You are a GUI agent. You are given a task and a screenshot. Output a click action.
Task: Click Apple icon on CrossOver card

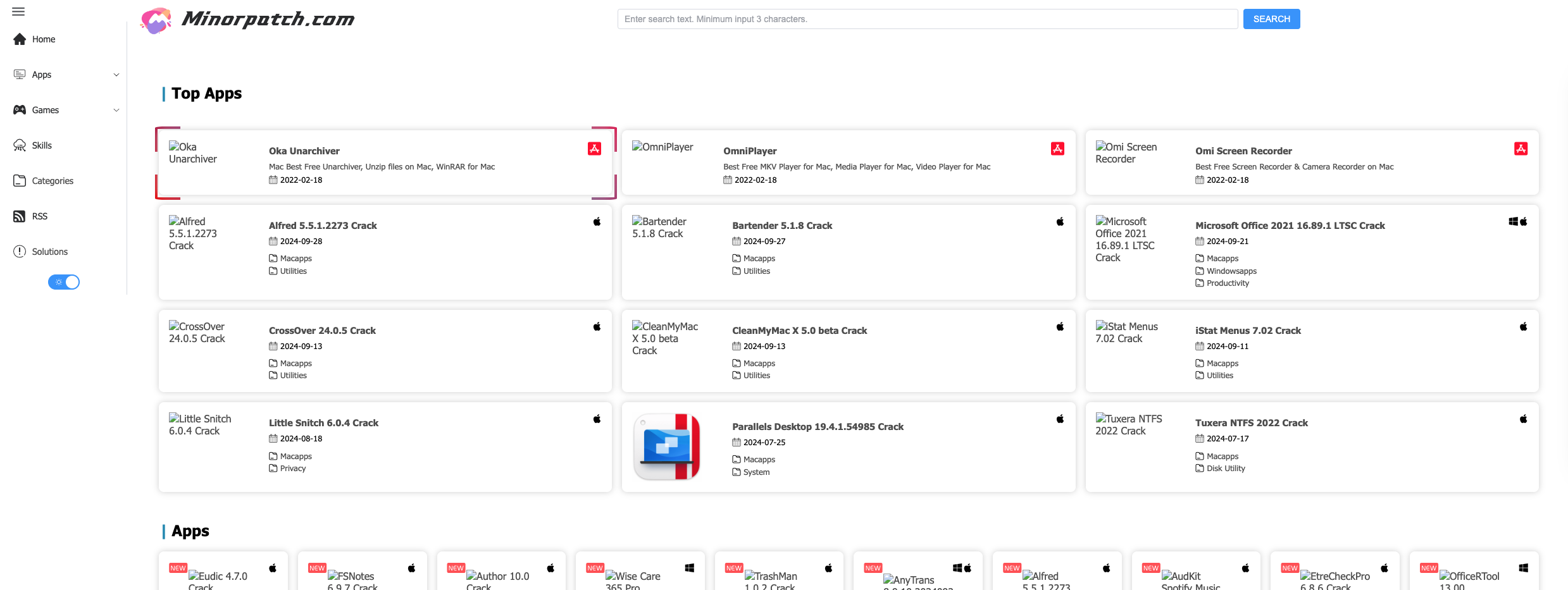click(597, 326)
